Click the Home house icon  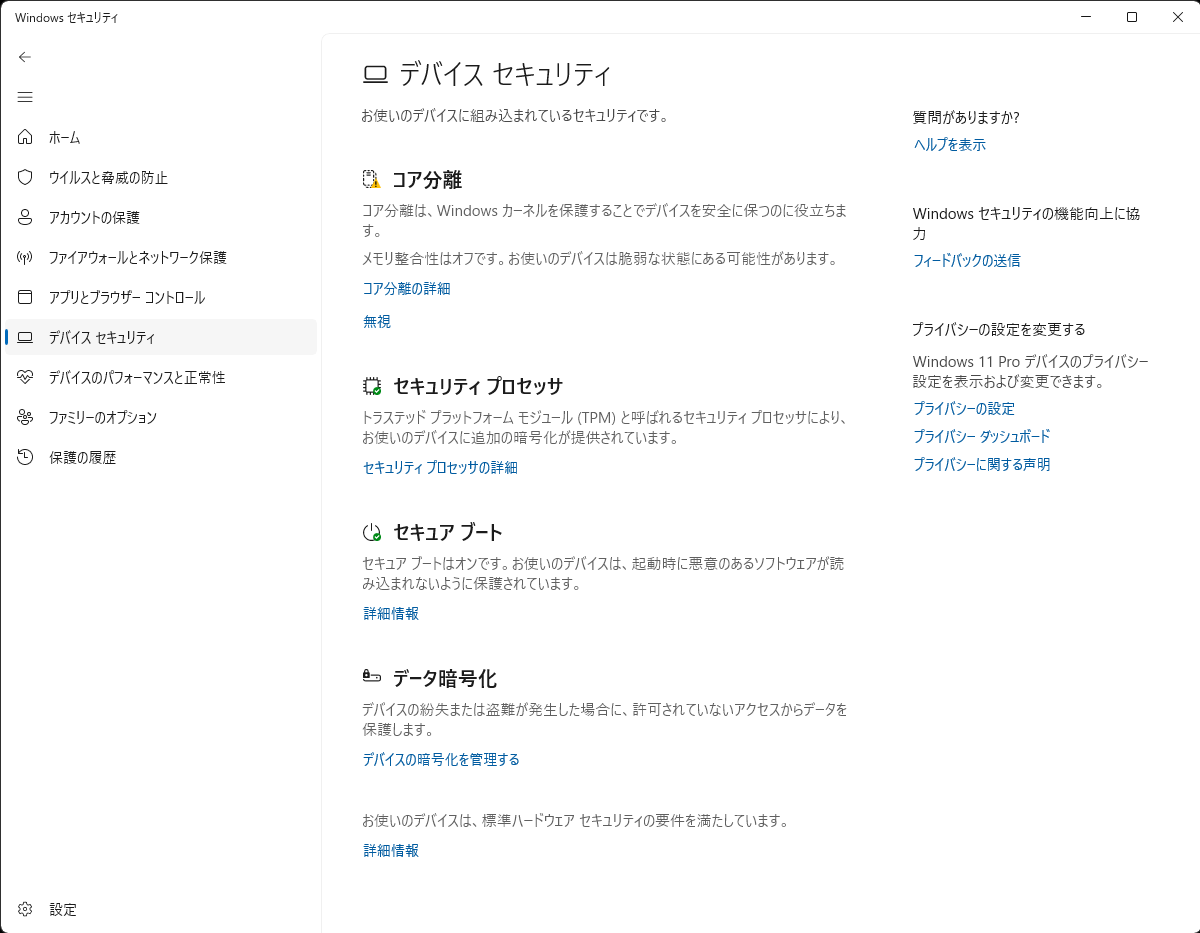(x=25, y=137)
